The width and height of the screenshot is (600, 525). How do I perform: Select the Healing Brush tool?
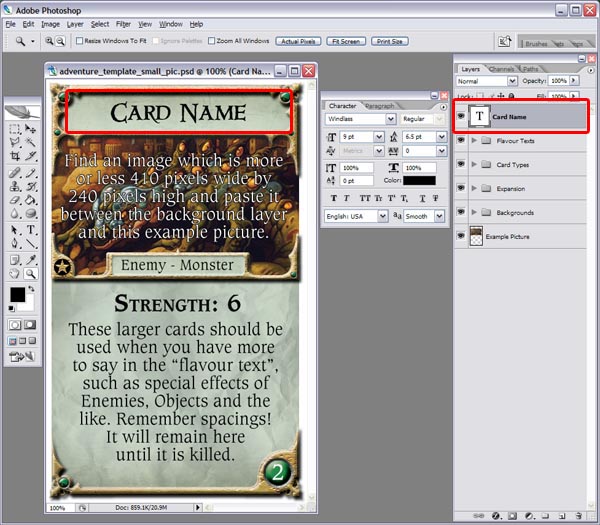point(15,173)
